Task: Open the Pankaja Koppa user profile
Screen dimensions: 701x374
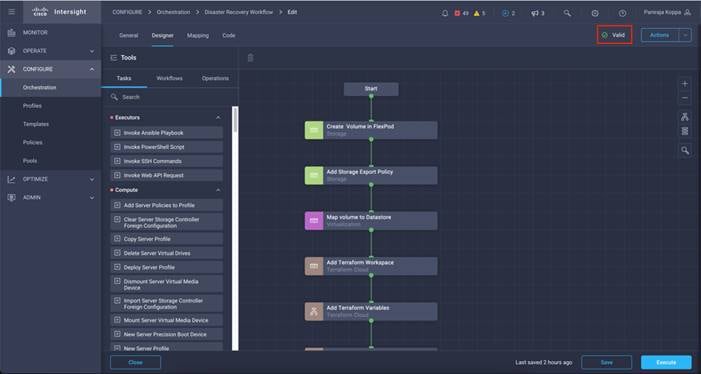Action: coord(667,13)
